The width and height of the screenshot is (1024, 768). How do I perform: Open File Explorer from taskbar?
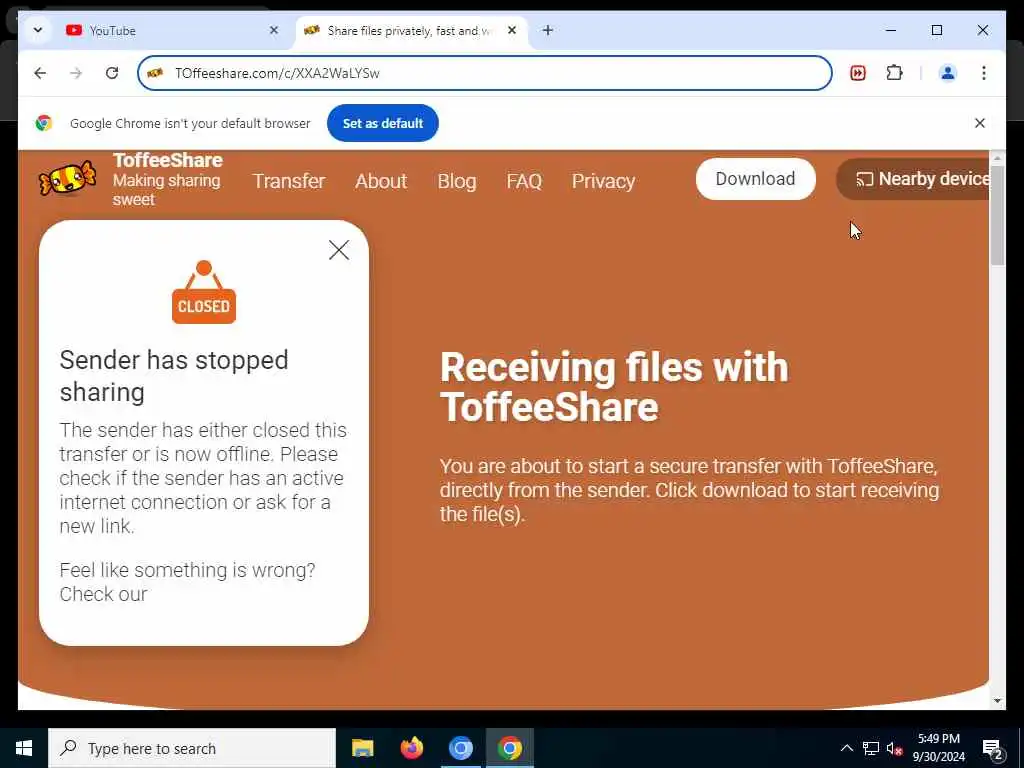click(x=362, y=748)
